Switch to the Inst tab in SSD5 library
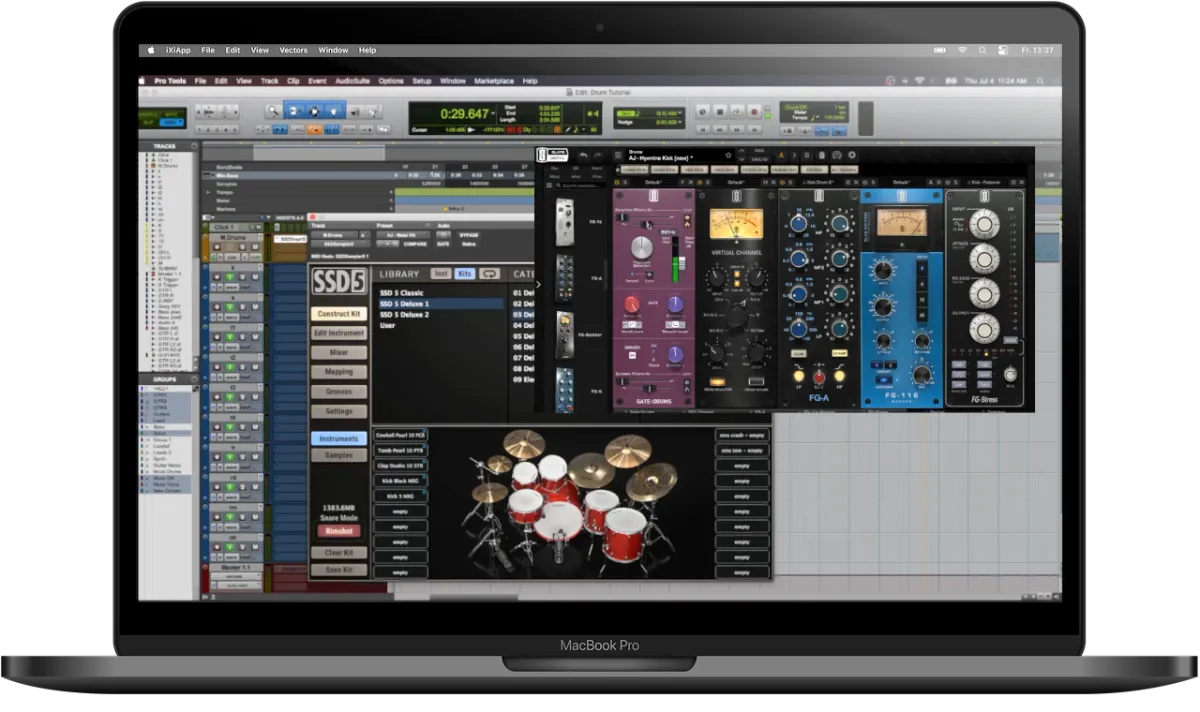The height and width of the screenshot is (712, 1200). click(441, 273)
